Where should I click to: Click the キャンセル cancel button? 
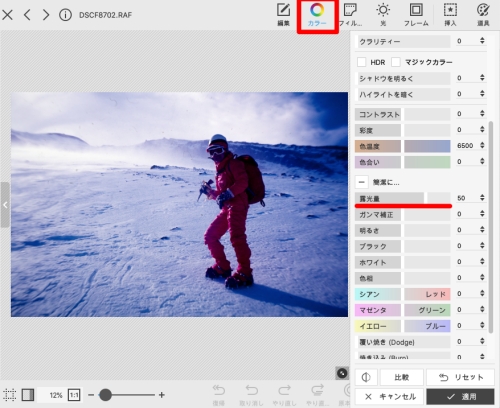coord(389,397)
